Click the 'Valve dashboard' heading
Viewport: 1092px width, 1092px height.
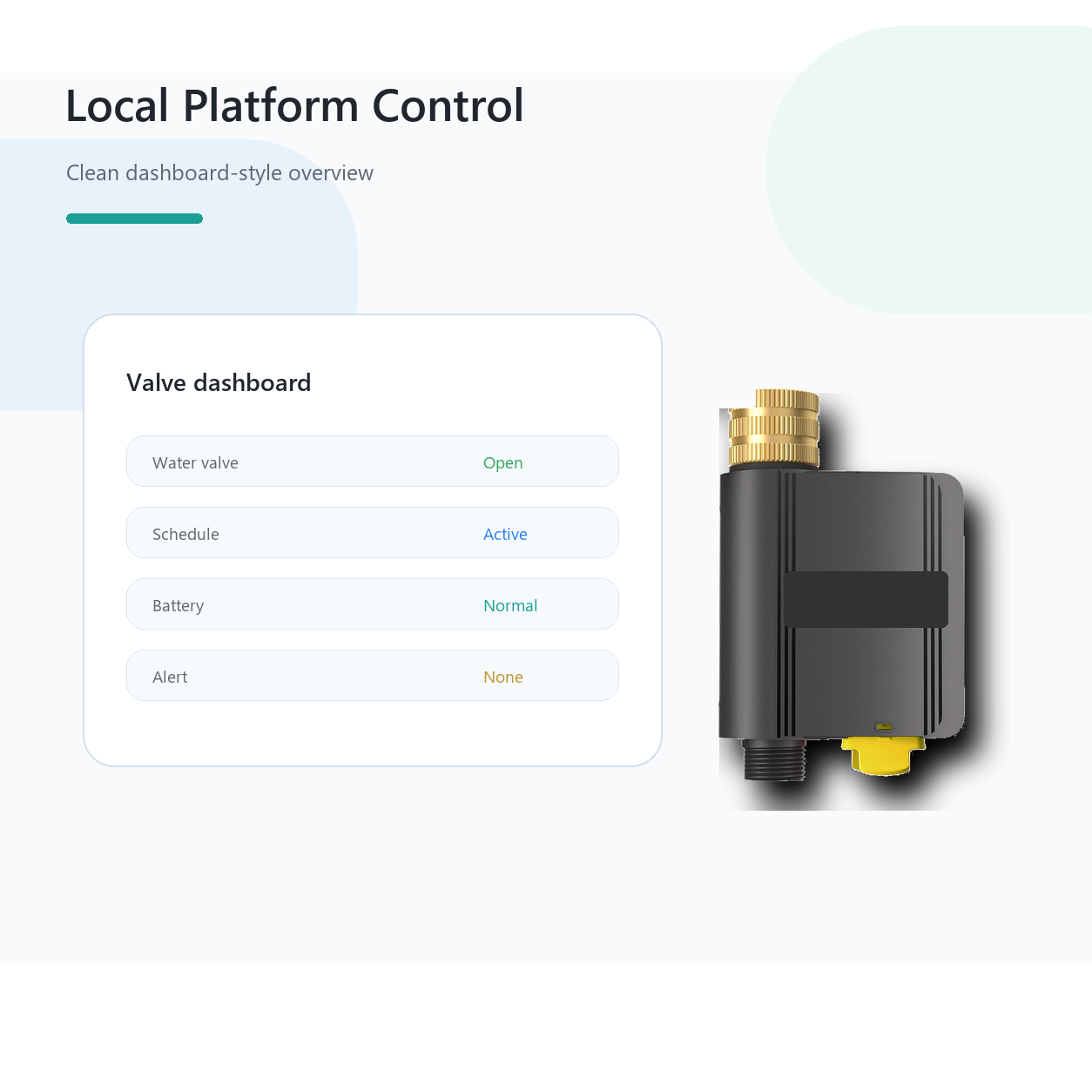pyautogui.click(x=219, y=383)
